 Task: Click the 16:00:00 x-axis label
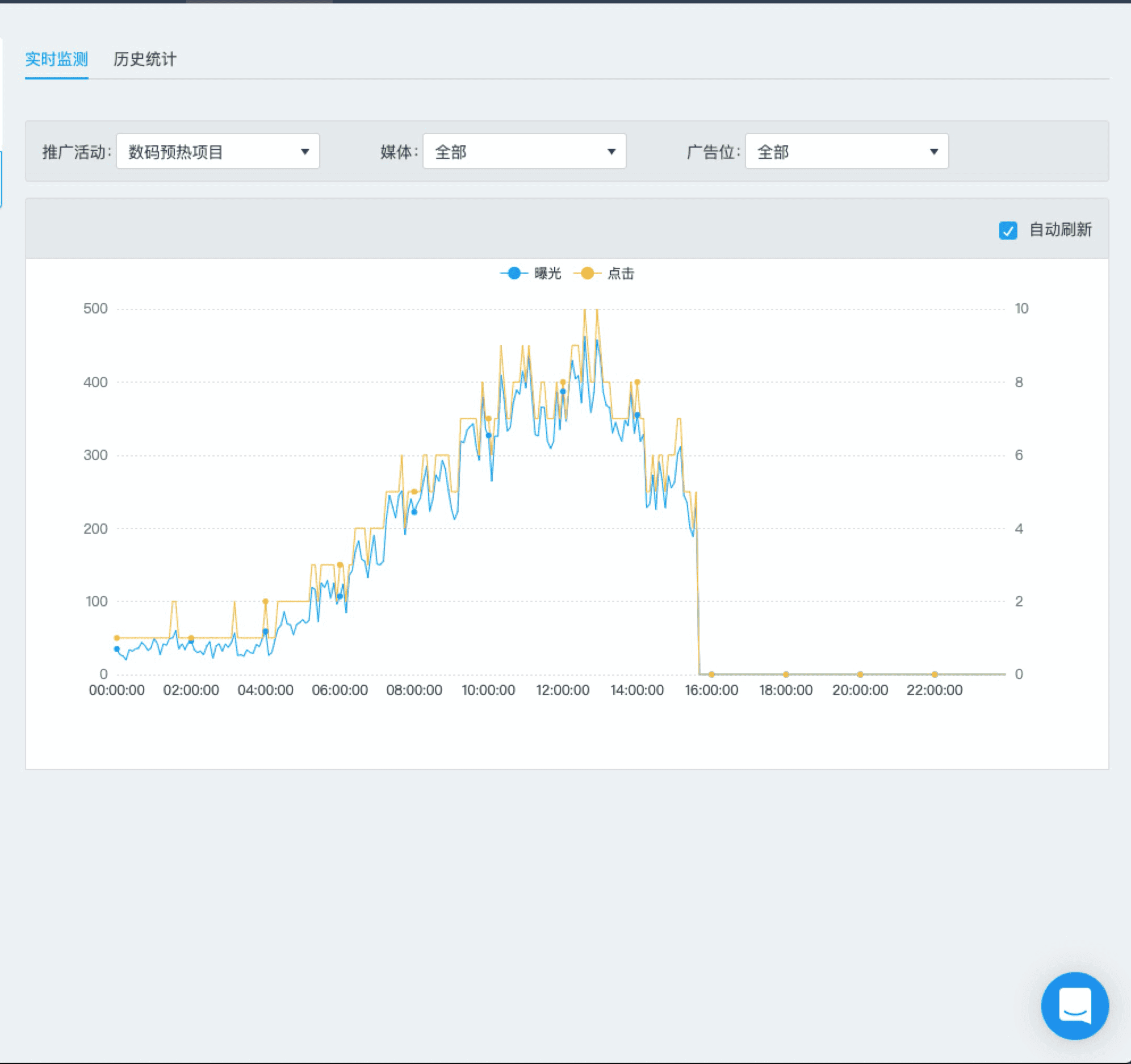[x=711, y=690]
